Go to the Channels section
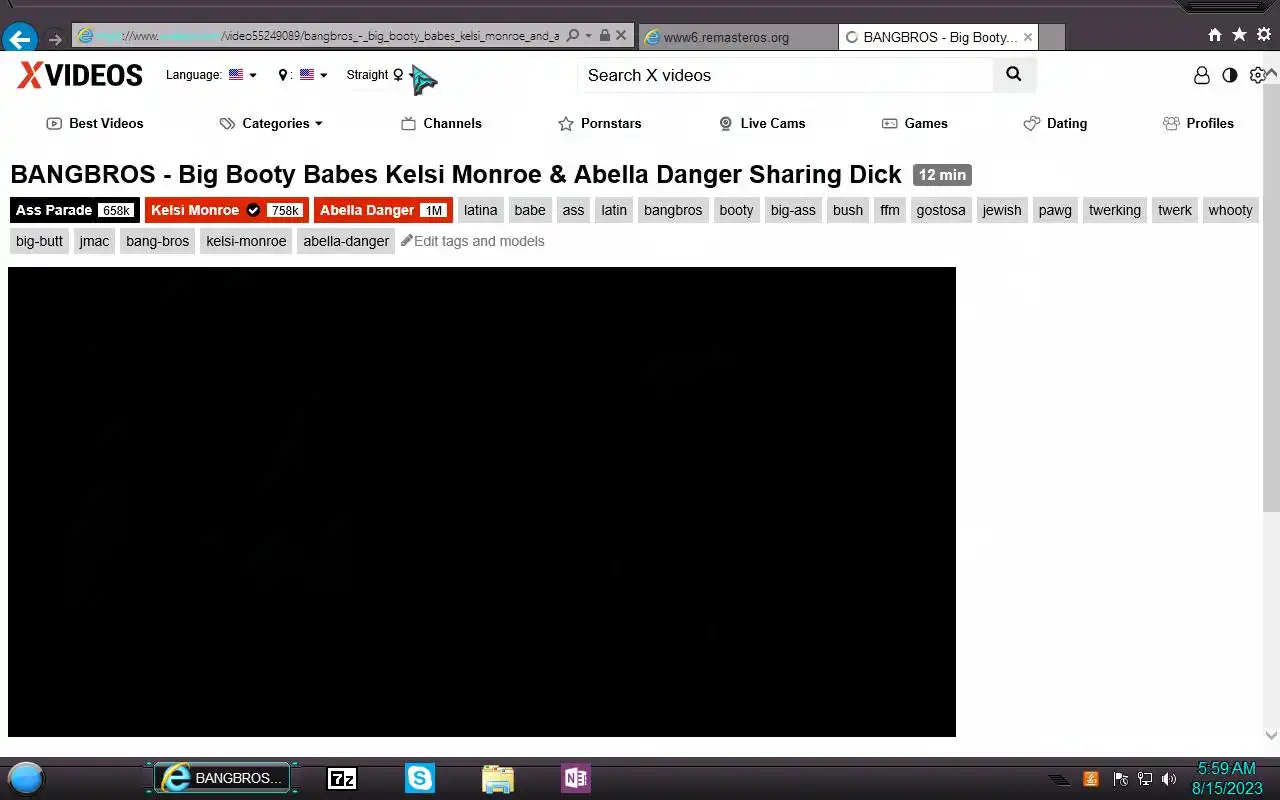This screenshot has height=800, width=1280. tap(441, 123)
